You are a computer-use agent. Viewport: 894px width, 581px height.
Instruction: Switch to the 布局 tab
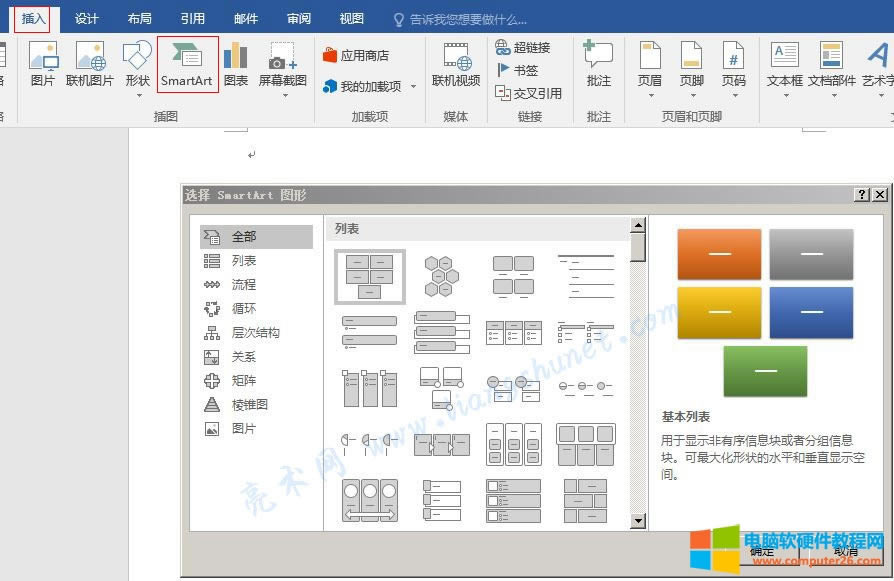point(140,19)
